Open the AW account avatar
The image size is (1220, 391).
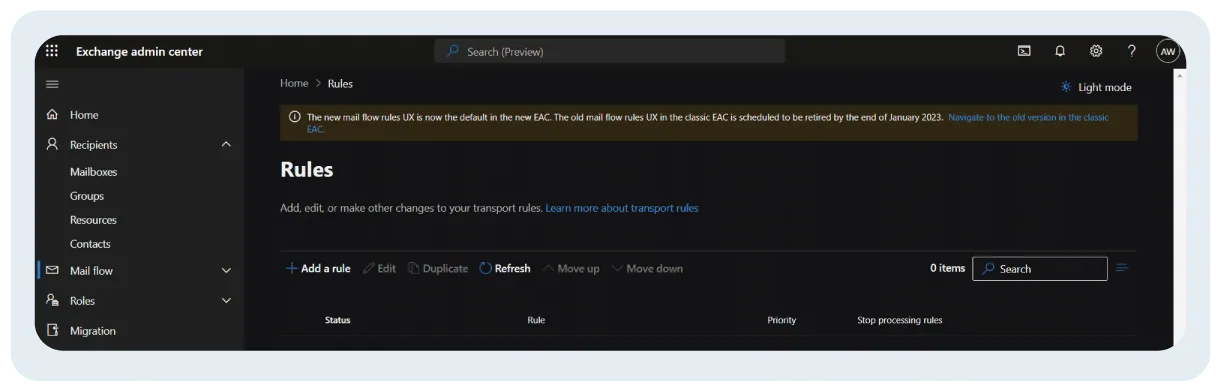click(x=1168, y=52)
